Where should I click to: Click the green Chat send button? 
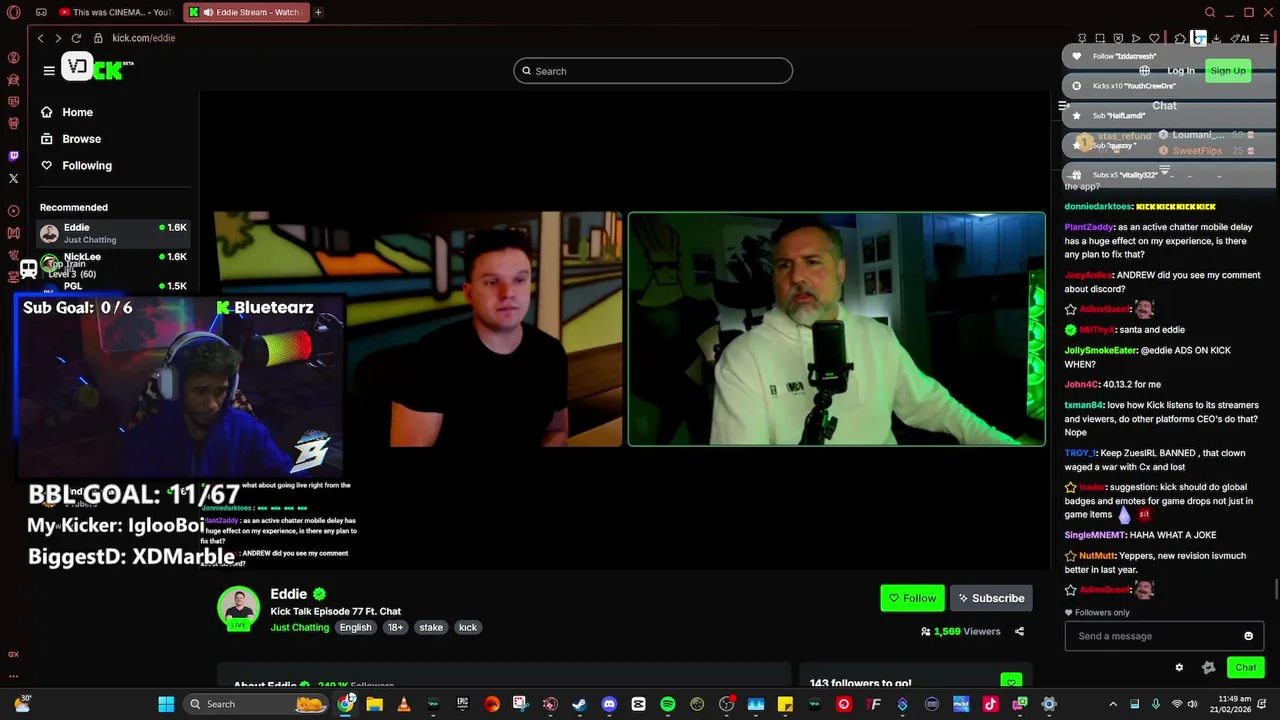(x=1245, y=667)
